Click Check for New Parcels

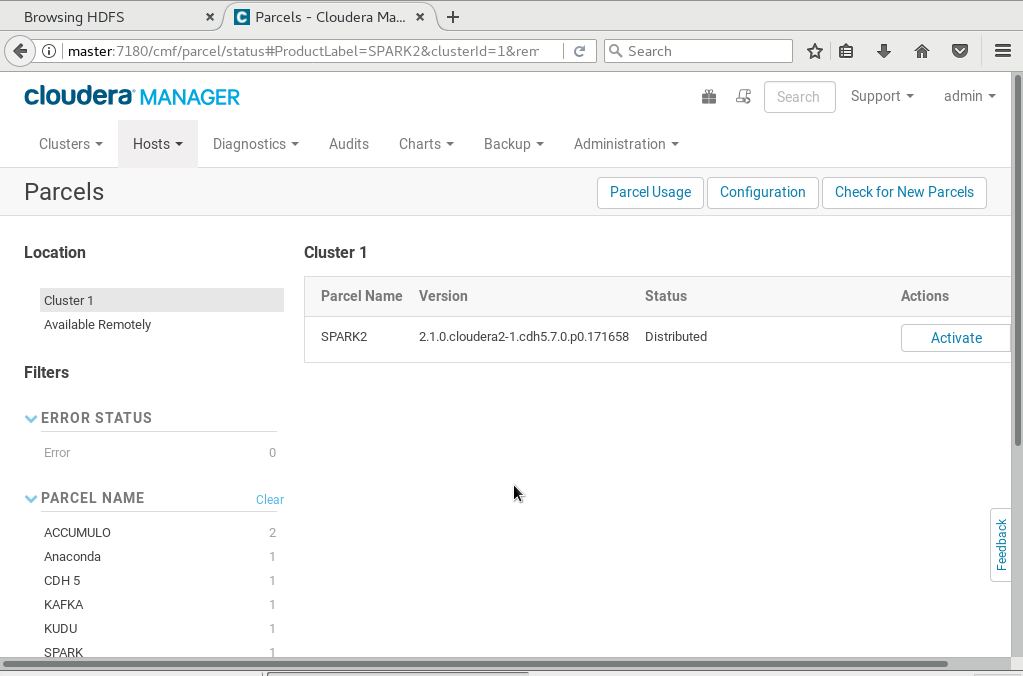click(904, 192)
